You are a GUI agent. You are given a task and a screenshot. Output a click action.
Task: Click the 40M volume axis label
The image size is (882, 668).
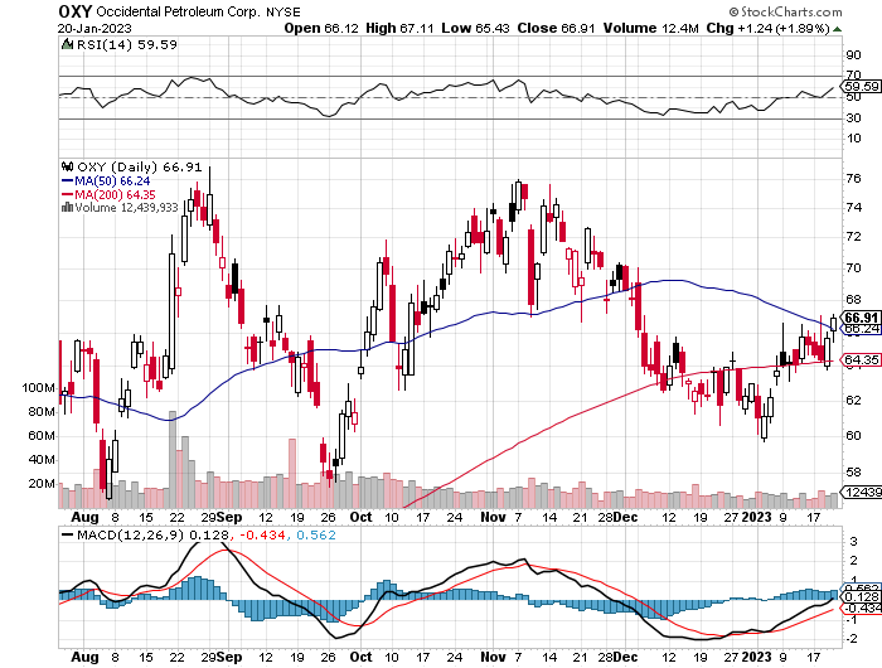click(x=41, y=460)
